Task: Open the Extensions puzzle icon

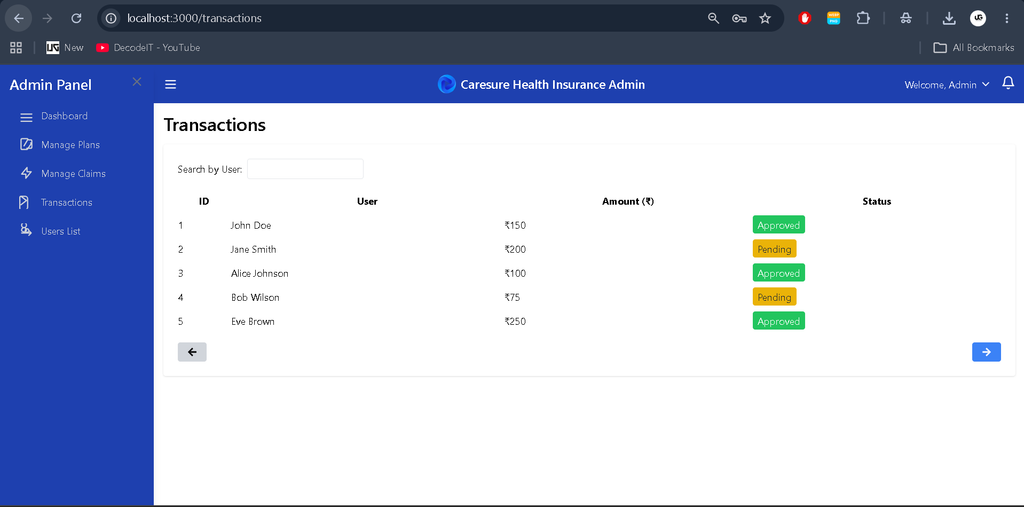Action: 863,18
